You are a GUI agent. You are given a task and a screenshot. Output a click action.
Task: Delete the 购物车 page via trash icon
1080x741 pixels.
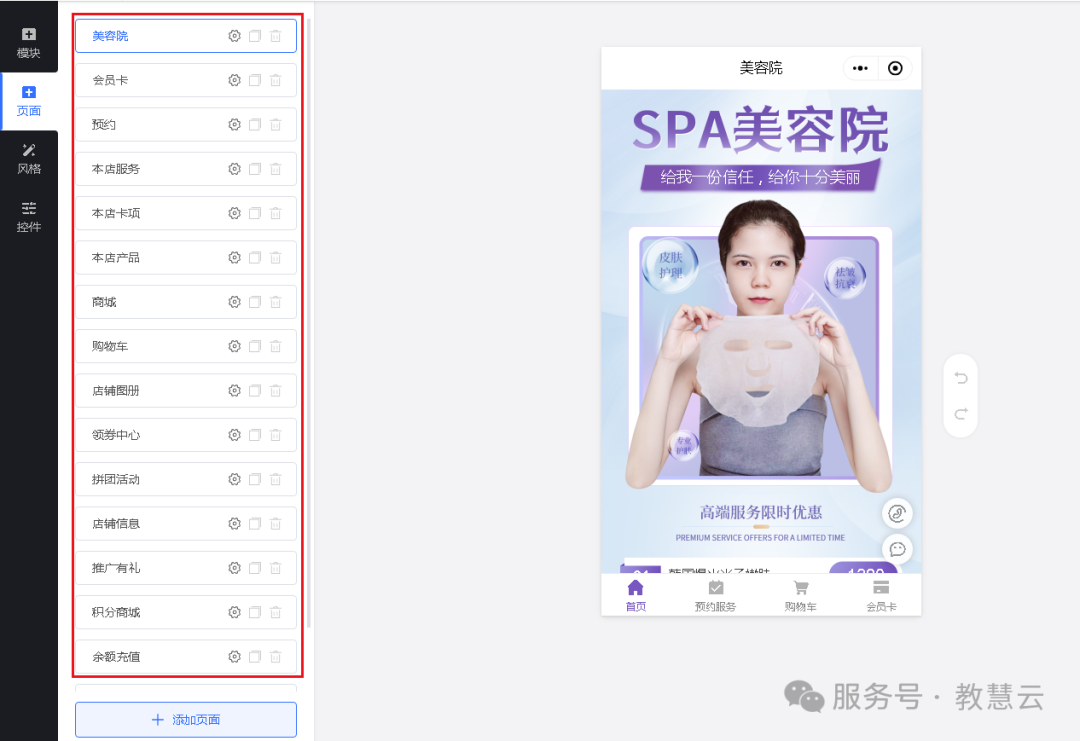276,346
